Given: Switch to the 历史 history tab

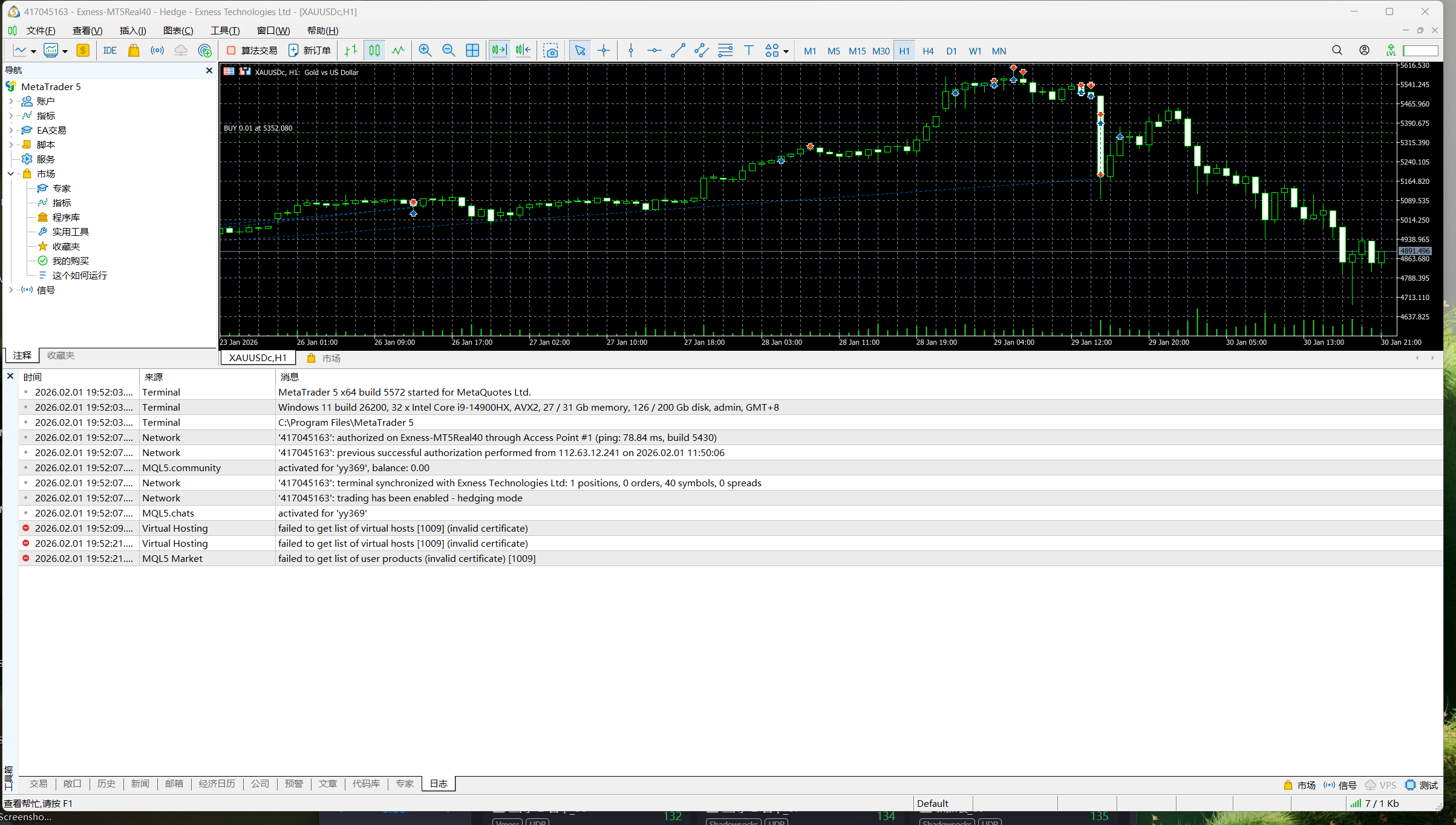Looking at the screenshot, I should (106, 784).
